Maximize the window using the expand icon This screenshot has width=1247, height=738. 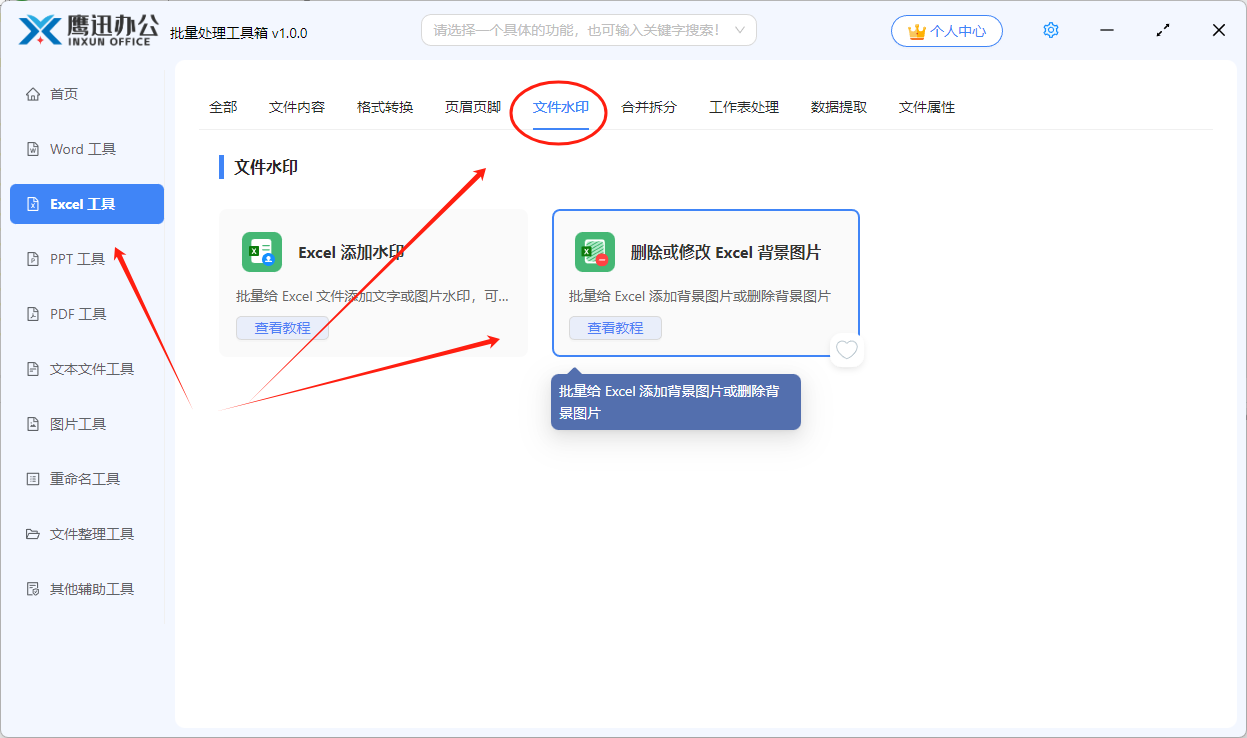1163,31
